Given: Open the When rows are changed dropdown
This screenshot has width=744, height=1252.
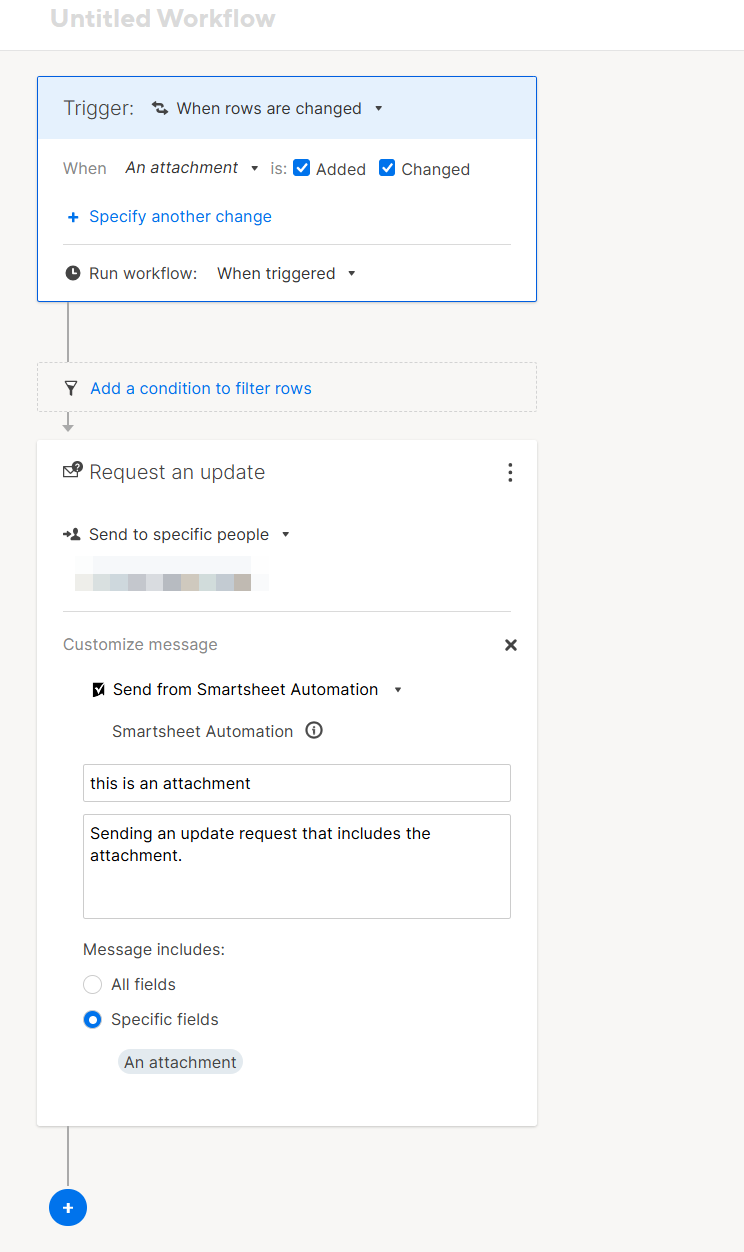Looking at the screenshot, I should click(270, 108).
